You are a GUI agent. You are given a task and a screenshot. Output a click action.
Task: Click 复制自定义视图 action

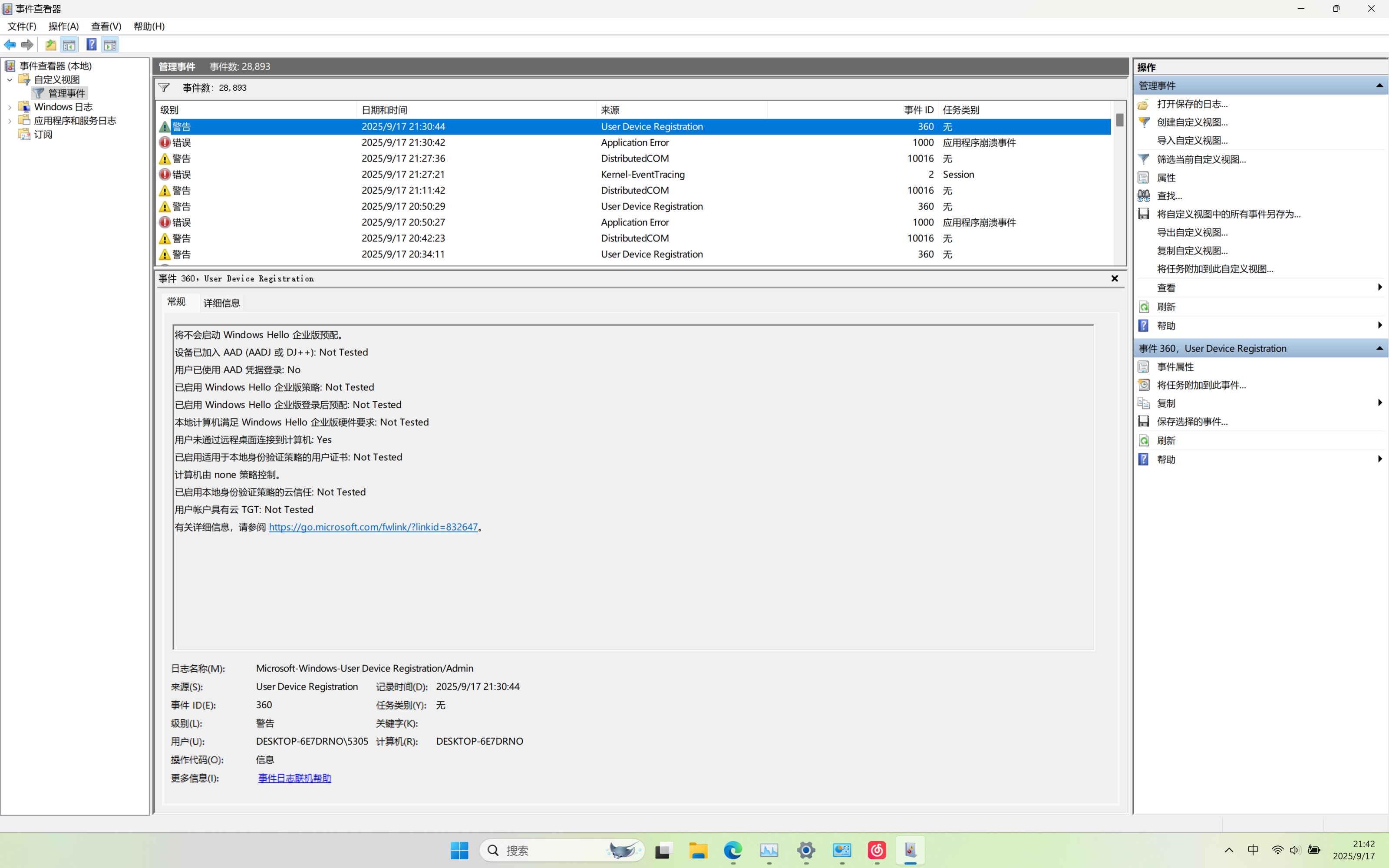(x=1192, y=251)
